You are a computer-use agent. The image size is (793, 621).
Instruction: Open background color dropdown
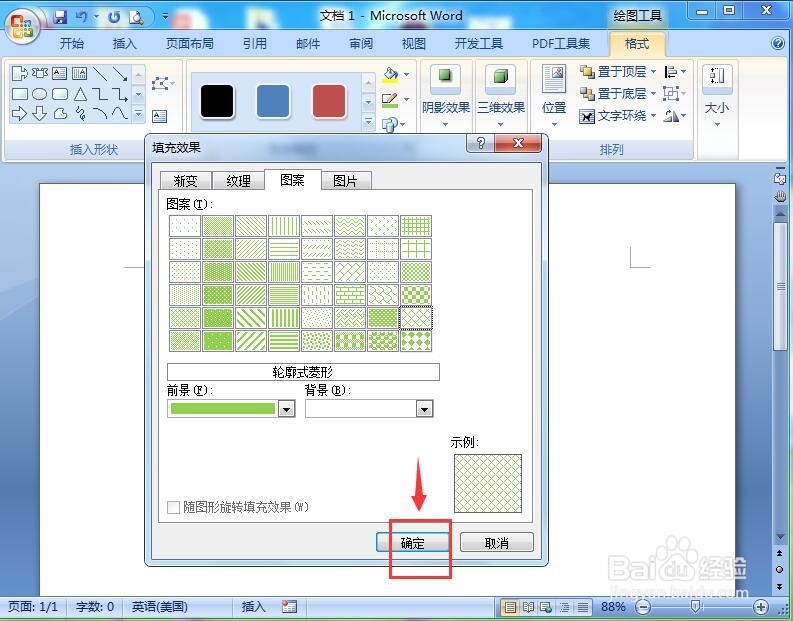pos(424,409)
